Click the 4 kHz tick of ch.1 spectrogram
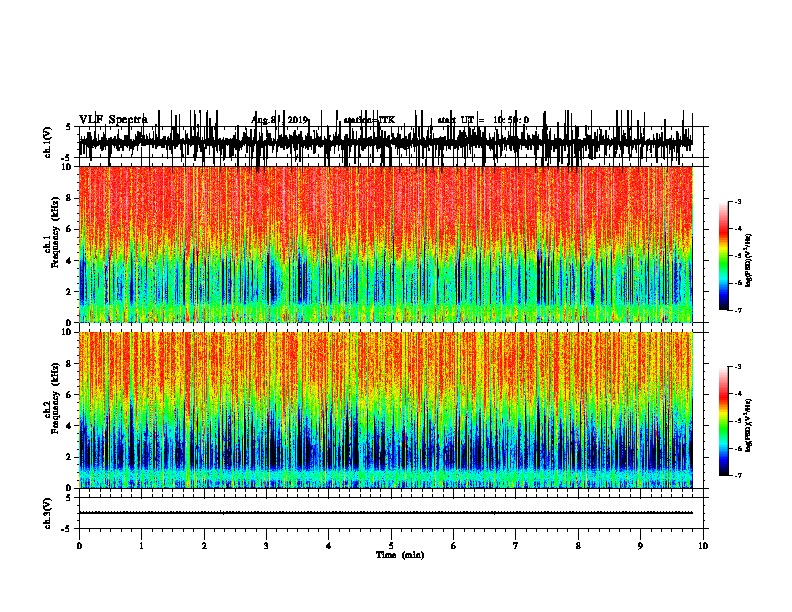 70,261
